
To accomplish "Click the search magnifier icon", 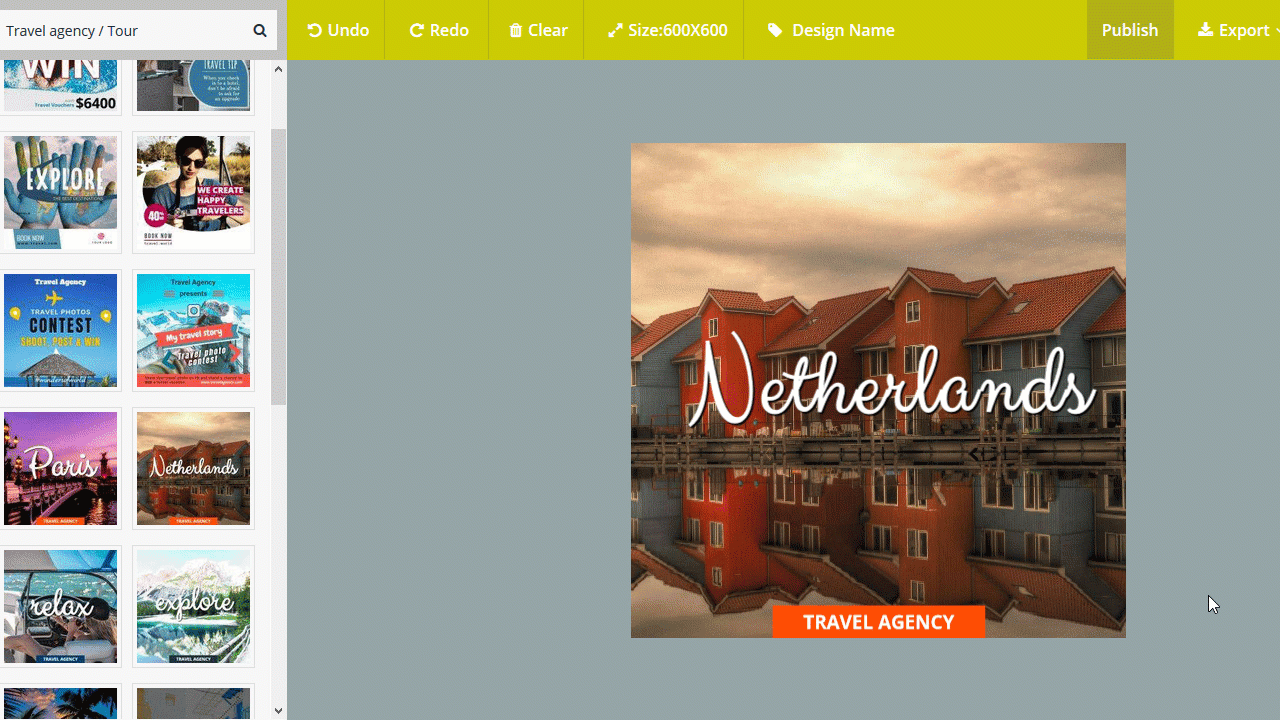I will point(260,31).
